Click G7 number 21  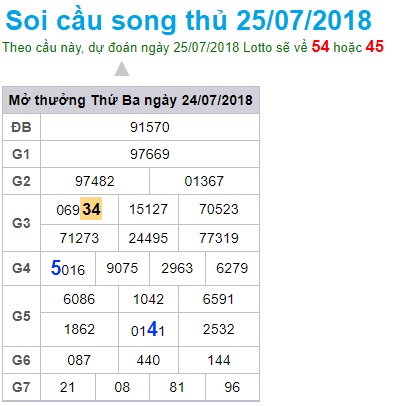pyautogui.click(x=67, y=387)
